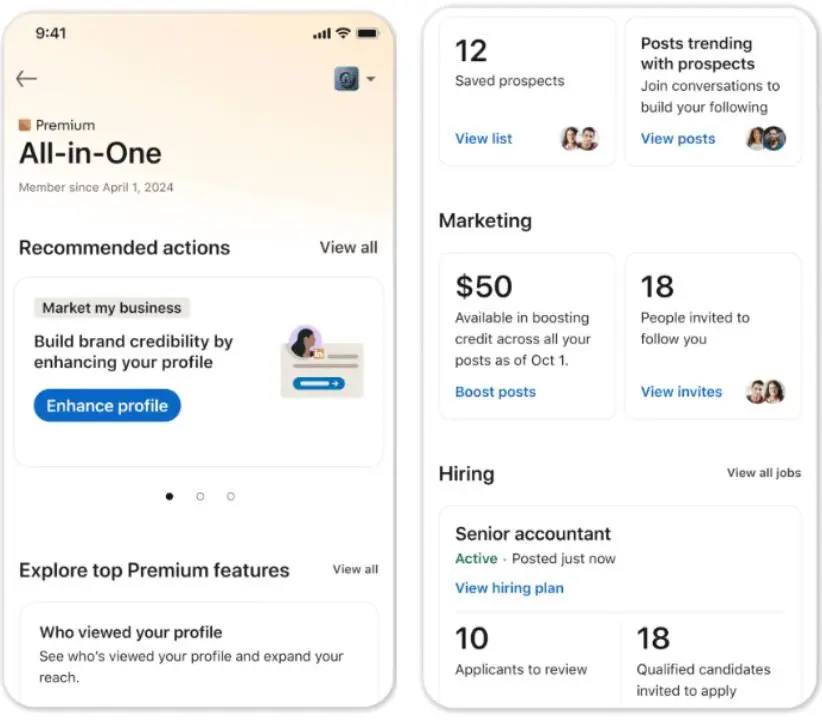Select the first carousel page dot
Image resolution: width=822 pixels, height=720 pixels.
click(170, 496)
